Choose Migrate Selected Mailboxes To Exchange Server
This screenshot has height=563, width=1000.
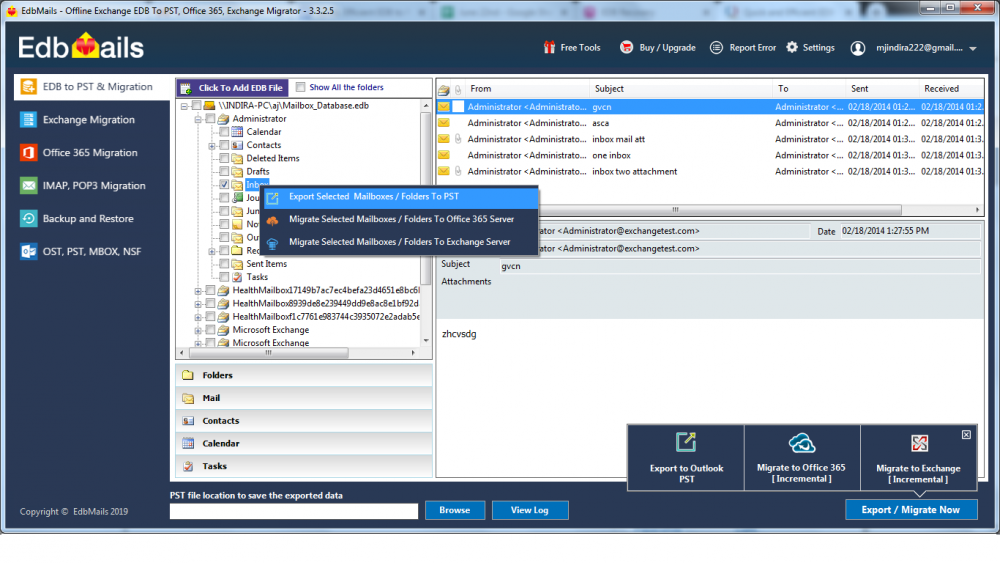pyautogui.click(x=399, y=242)
